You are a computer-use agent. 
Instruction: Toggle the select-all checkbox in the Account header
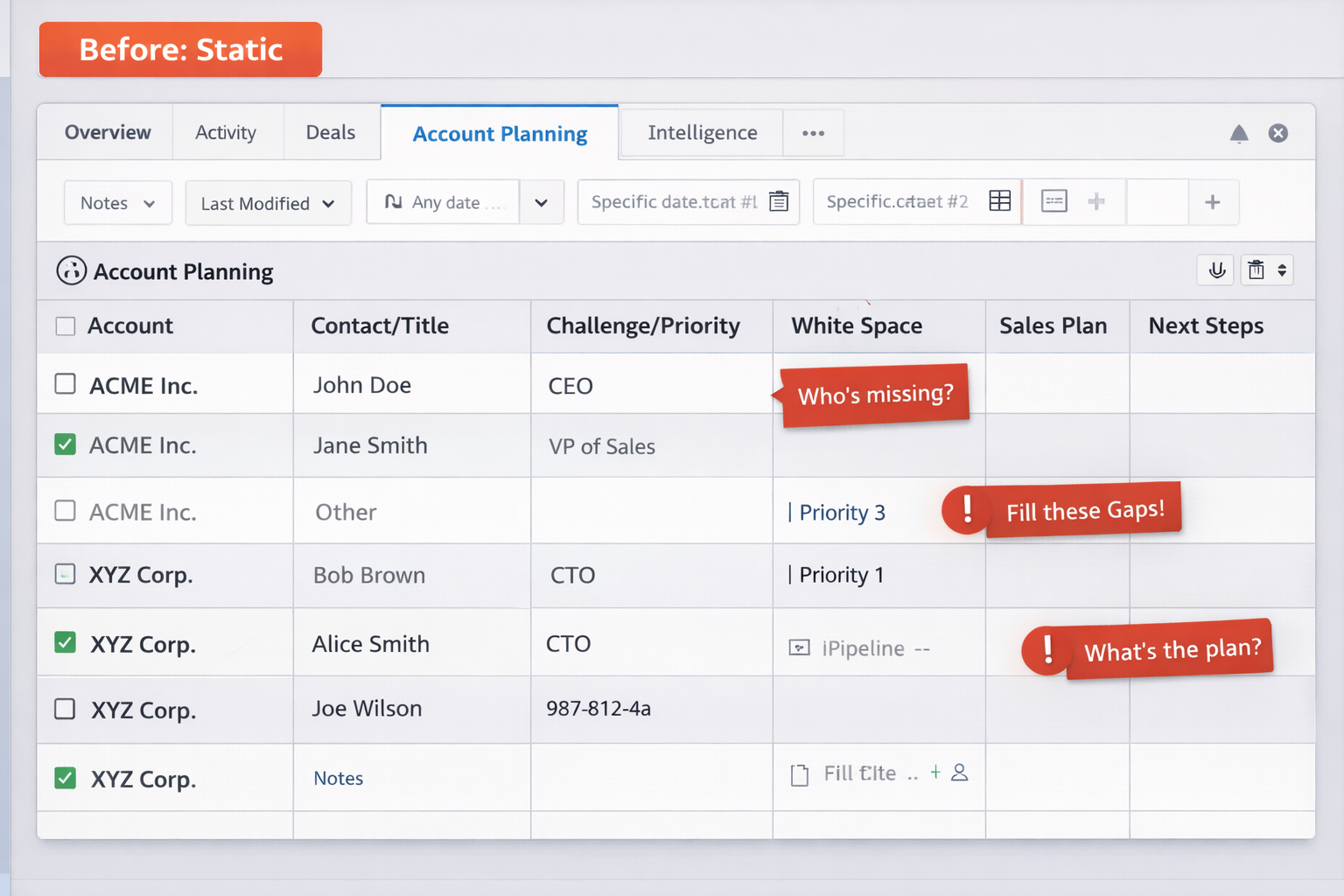click(66, 326)
